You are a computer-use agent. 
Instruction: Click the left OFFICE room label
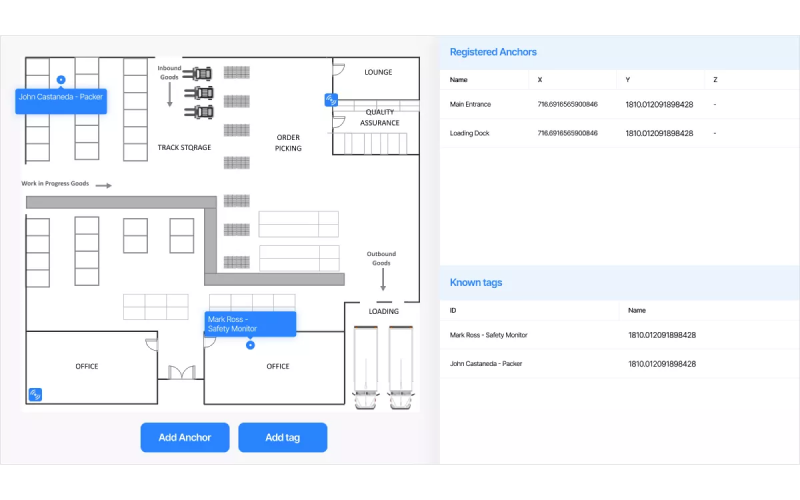click(87, 366)
